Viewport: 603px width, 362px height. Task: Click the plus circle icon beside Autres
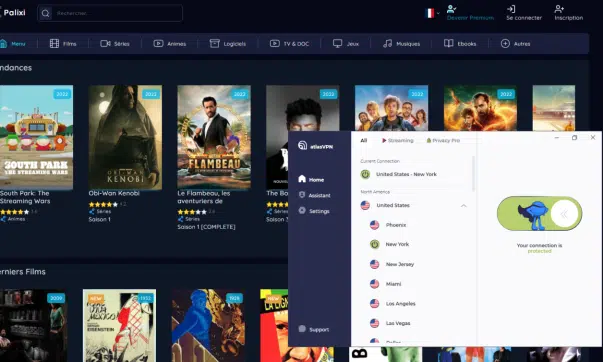pos(505,43)
